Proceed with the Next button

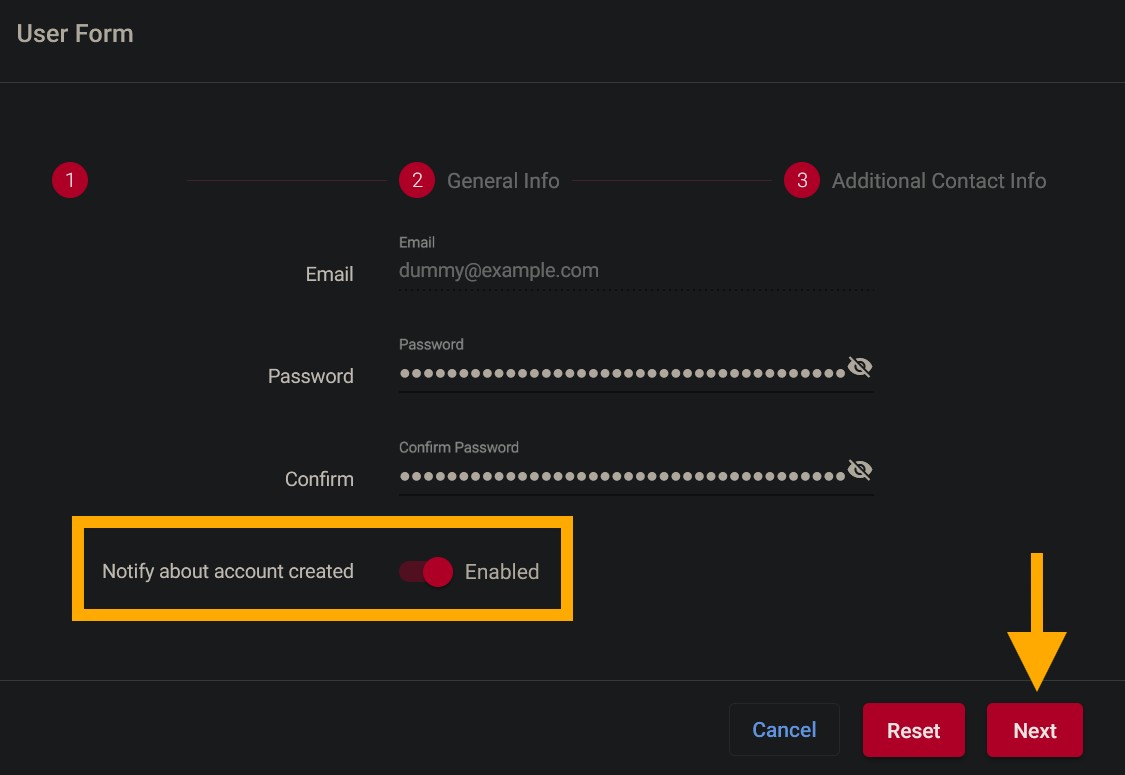[1034, 730]
